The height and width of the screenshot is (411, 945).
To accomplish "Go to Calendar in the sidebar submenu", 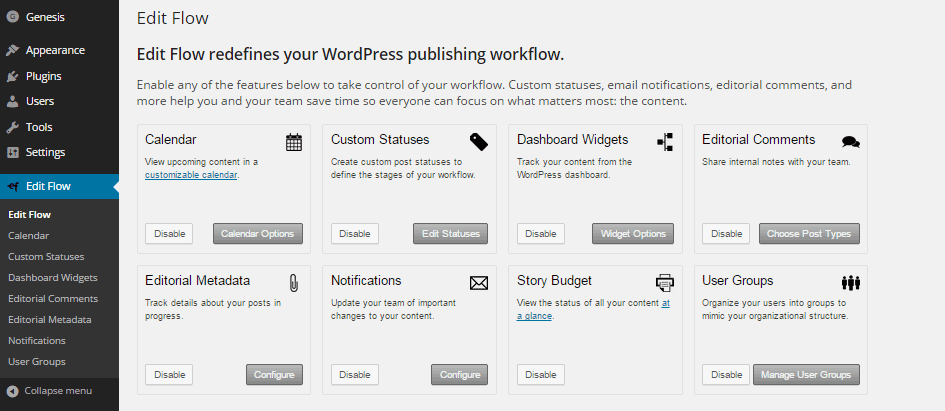I will click(x=28, y=236).
